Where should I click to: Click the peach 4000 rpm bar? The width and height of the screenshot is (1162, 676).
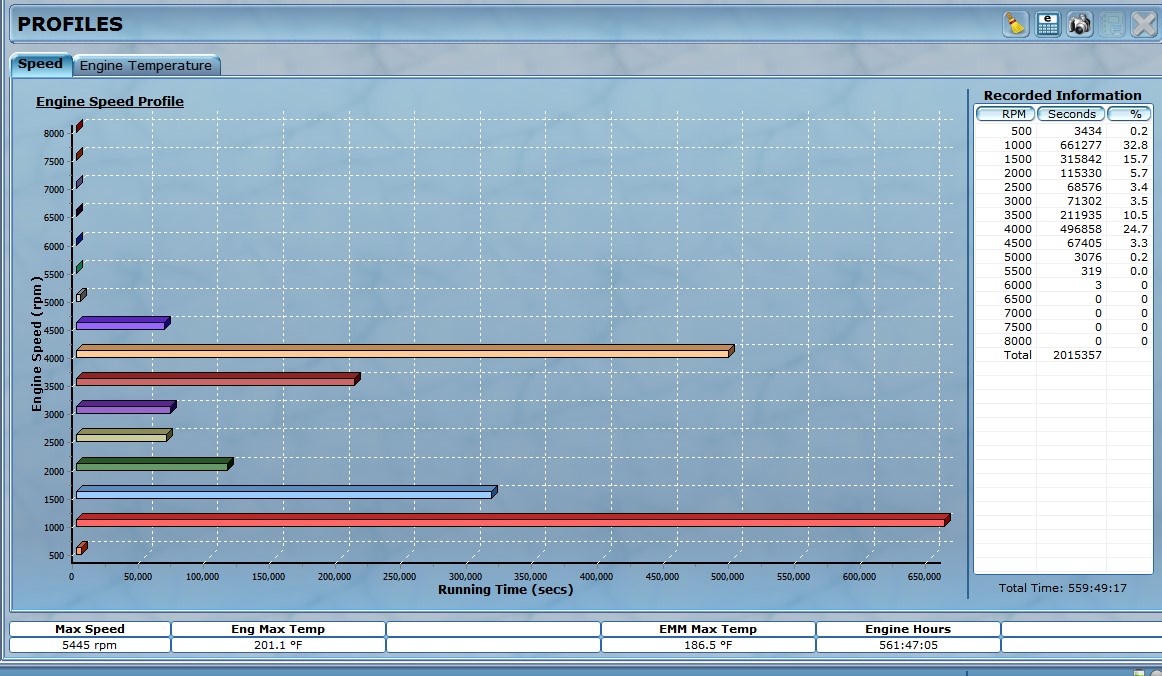(x=405, y=351)
